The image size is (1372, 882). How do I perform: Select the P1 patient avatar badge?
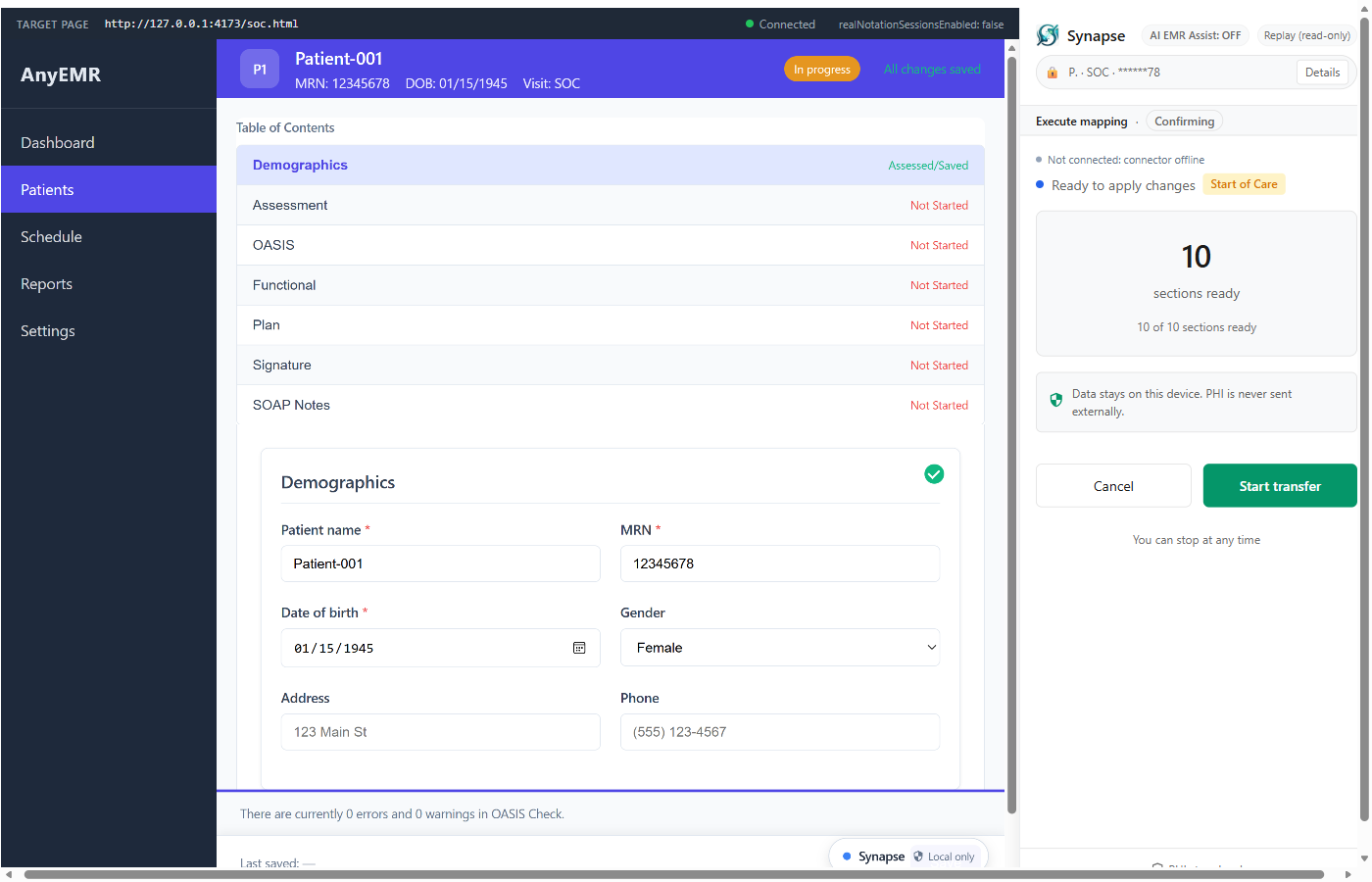(x=259, y=69)
